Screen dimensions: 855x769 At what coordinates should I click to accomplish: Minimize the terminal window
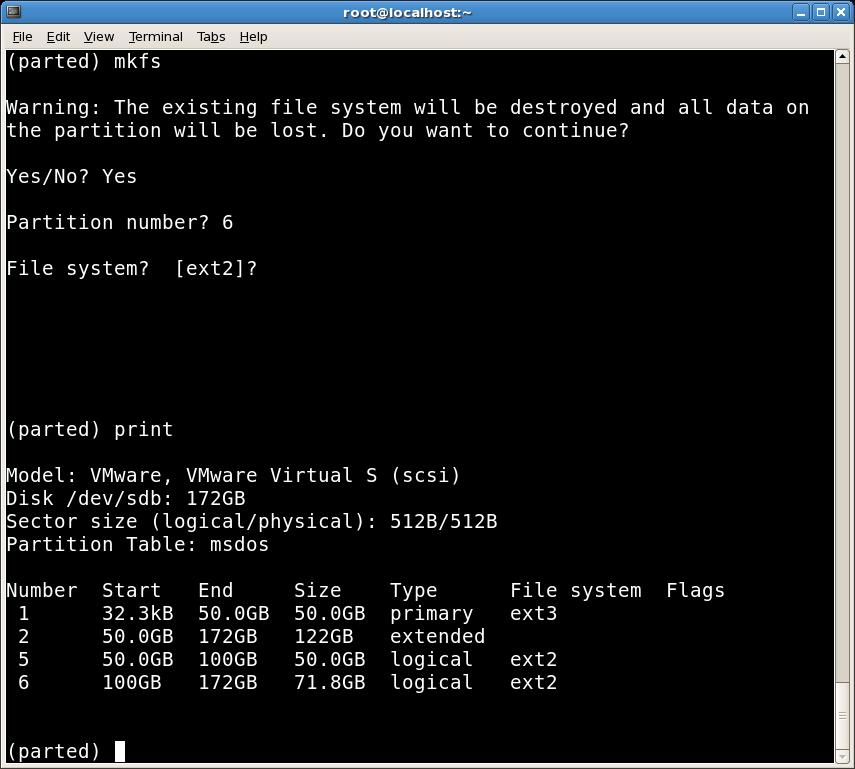(801, 12)
